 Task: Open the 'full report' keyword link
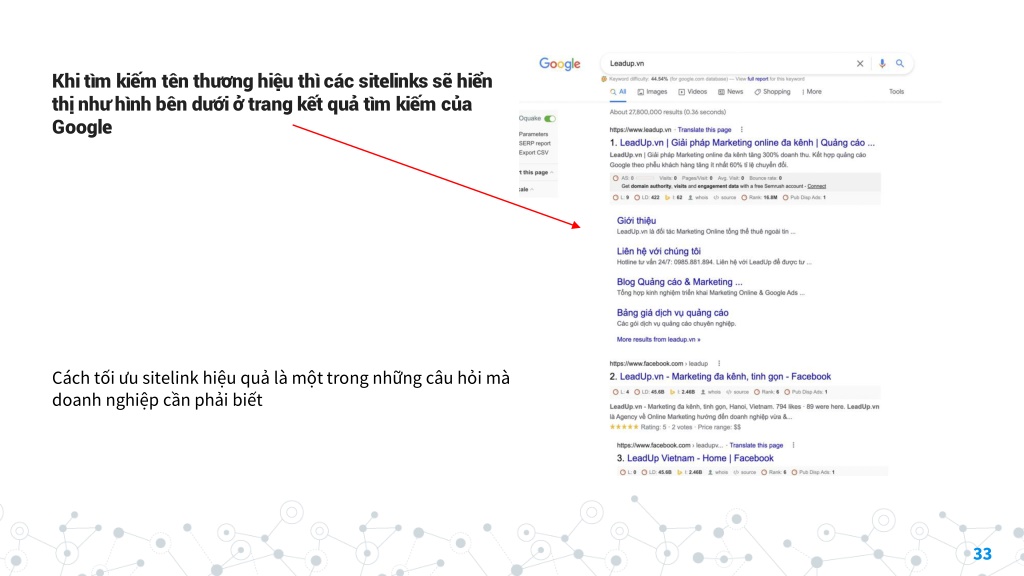coord(758,79)
